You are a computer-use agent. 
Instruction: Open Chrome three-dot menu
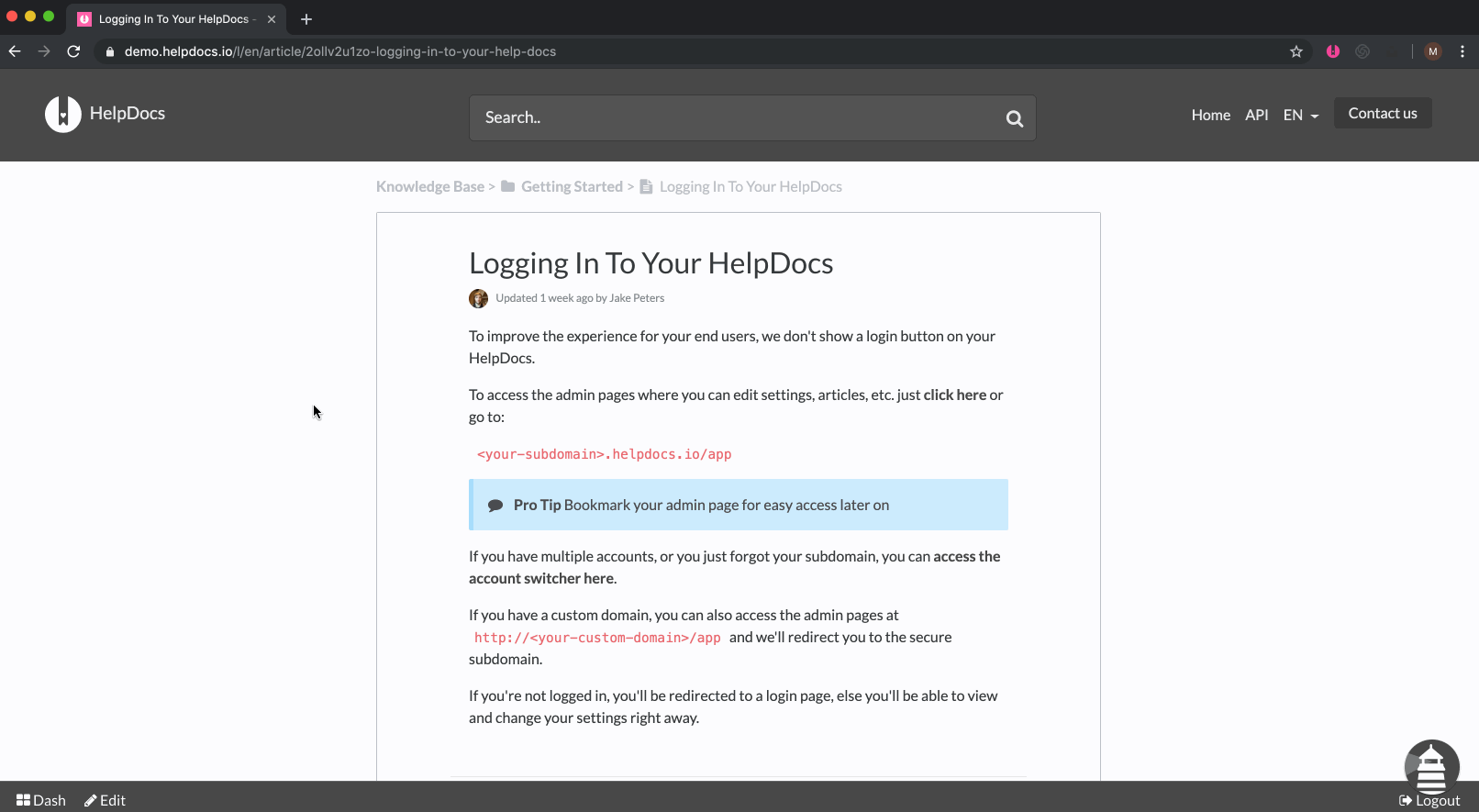point(1462,51)
